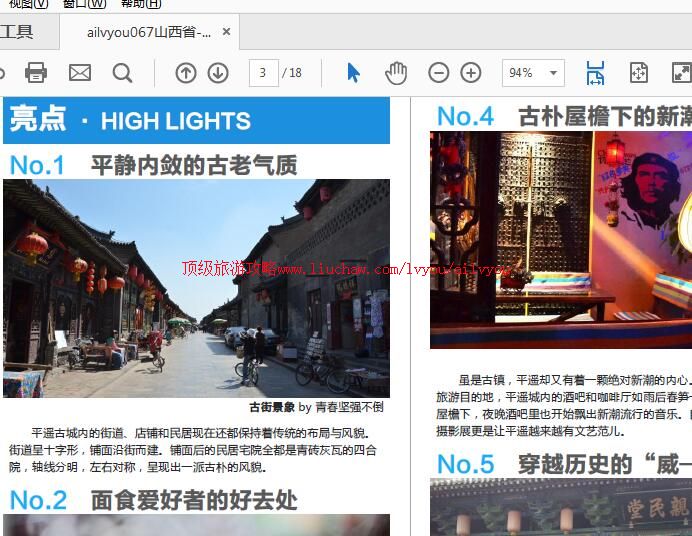This screenshot has height=536, width=692.
Task: Click the ancient street photo in document
Action: [x=196, y=288]
